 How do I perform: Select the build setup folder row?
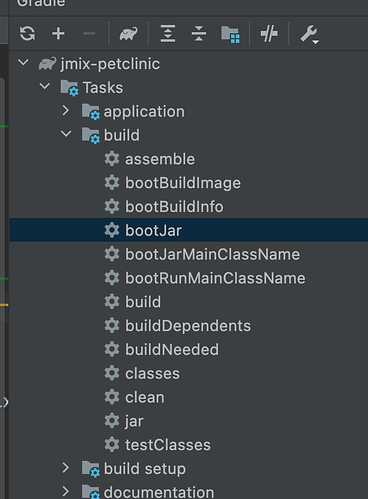click(189, 469)
